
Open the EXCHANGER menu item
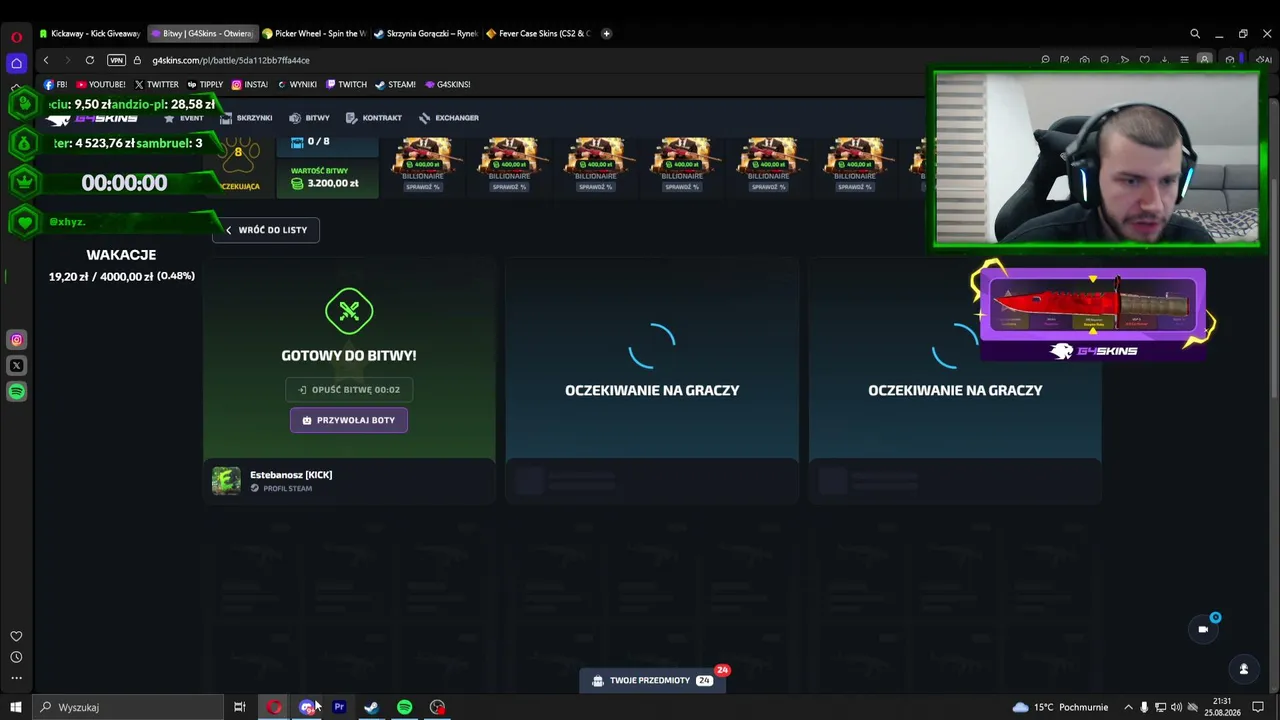point(449,118)
